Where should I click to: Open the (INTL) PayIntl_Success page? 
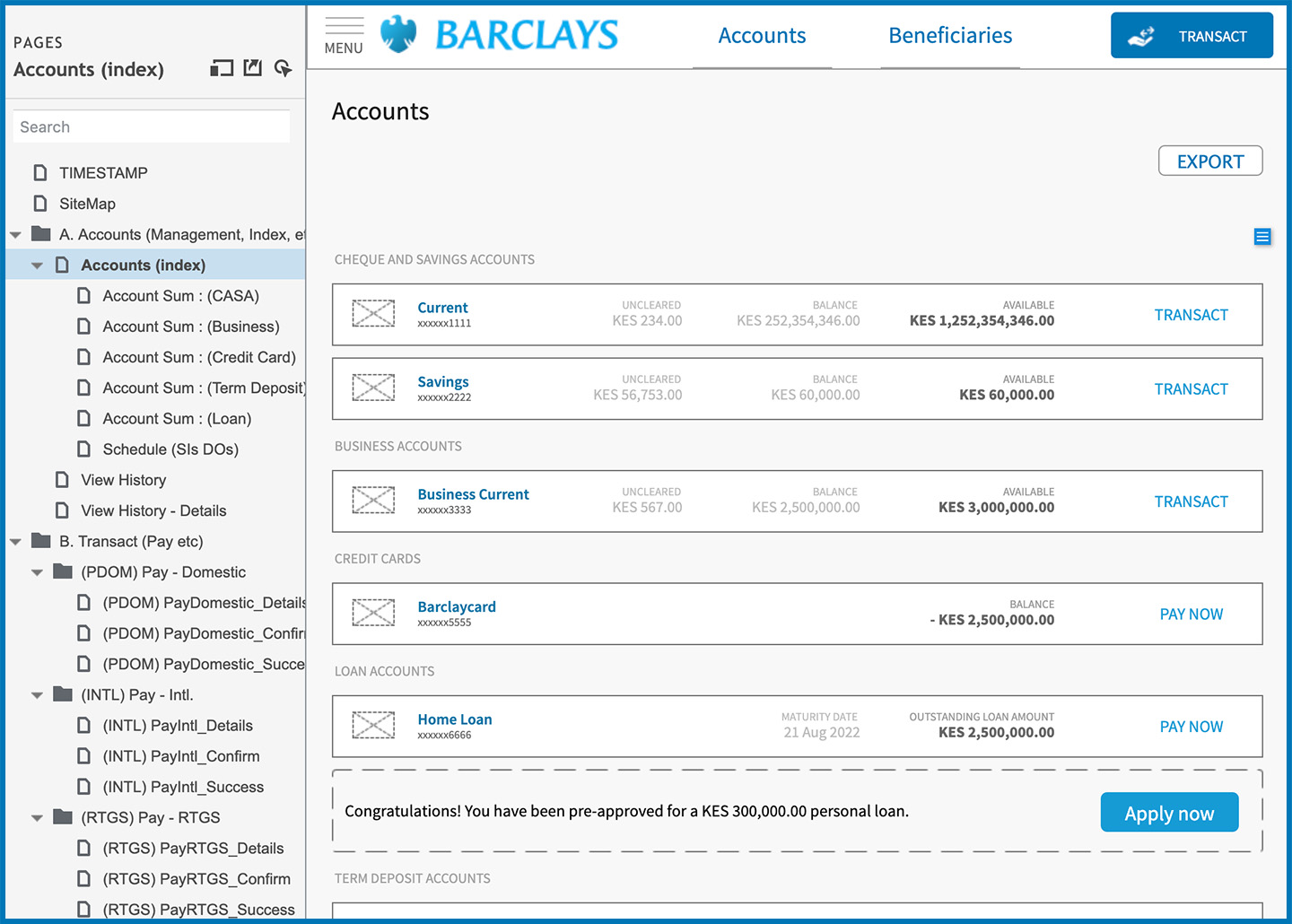pyautogui.click(x=183, y=787)
